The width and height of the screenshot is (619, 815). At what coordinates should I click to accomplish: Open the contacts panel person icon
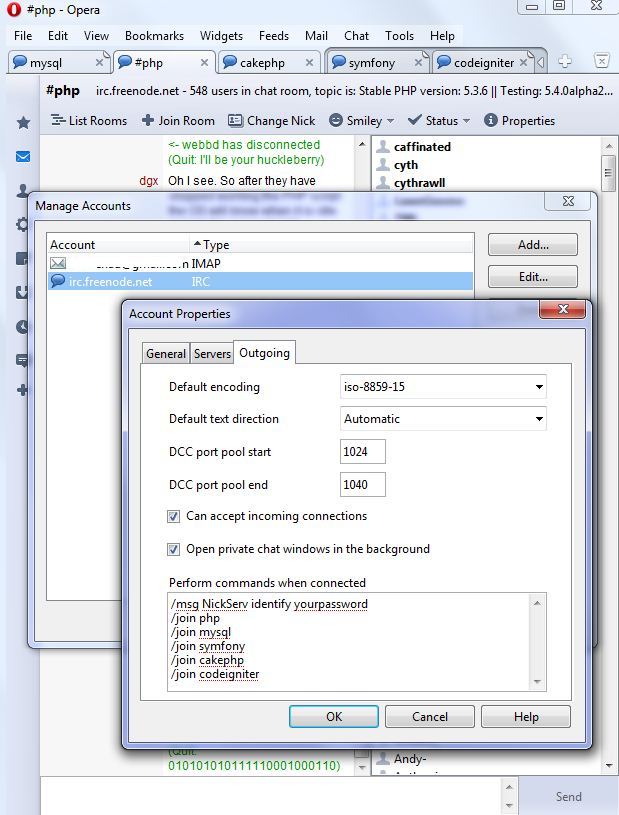pyautogui.click(x=22, y=190)
